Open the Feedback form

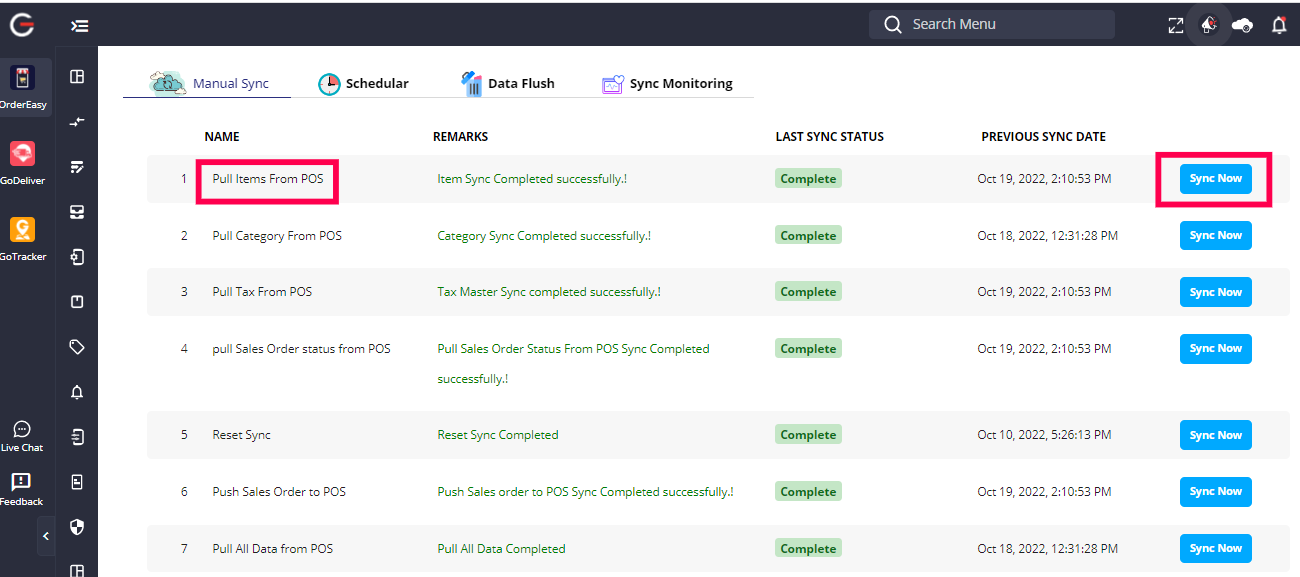(x=21, y=489)
